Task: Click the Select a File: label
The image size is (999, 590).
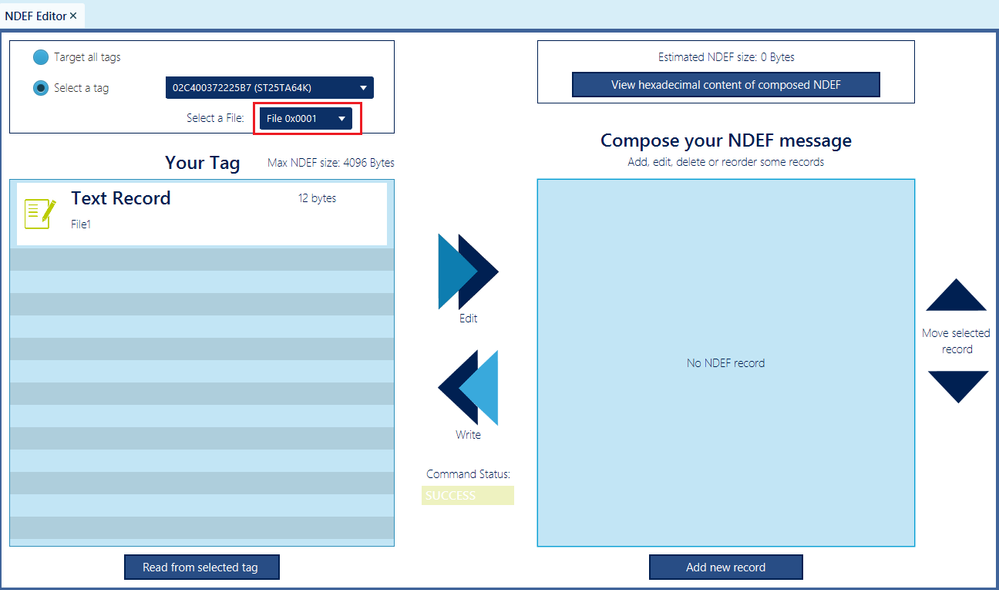Action: (215, 118)
